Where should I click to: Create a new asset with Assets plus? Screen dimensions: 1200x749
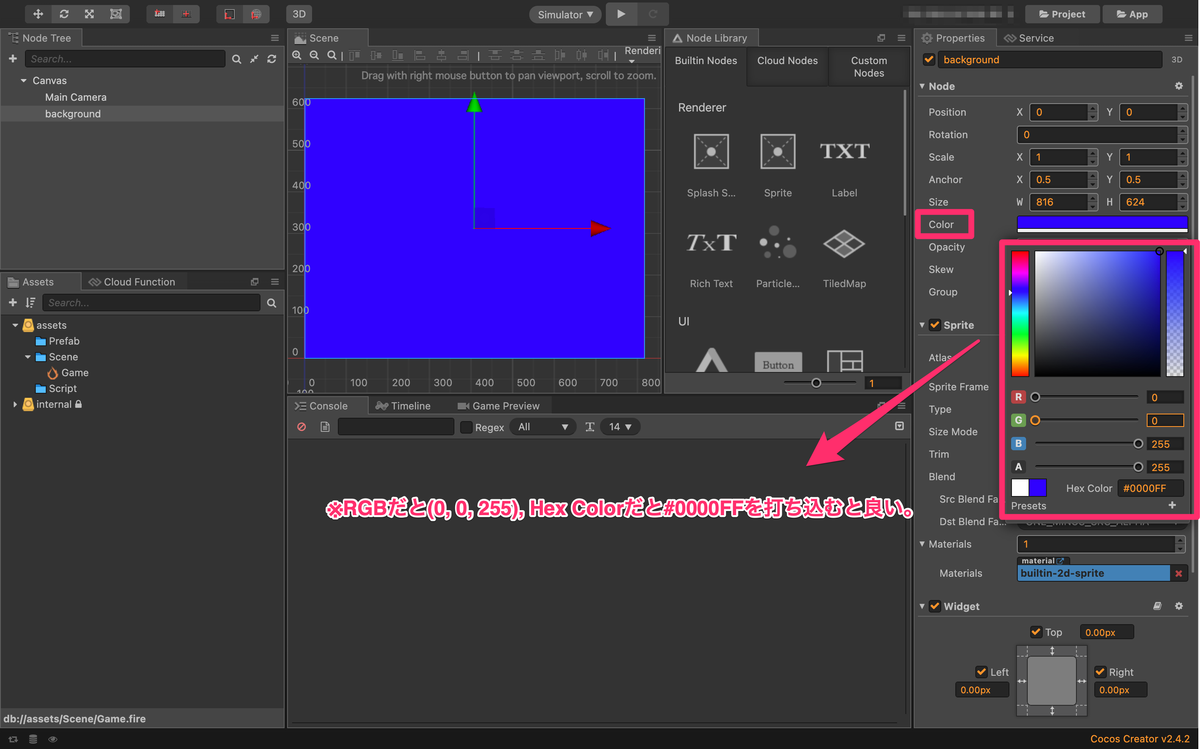pyautogui.click(x=13, y=303)
